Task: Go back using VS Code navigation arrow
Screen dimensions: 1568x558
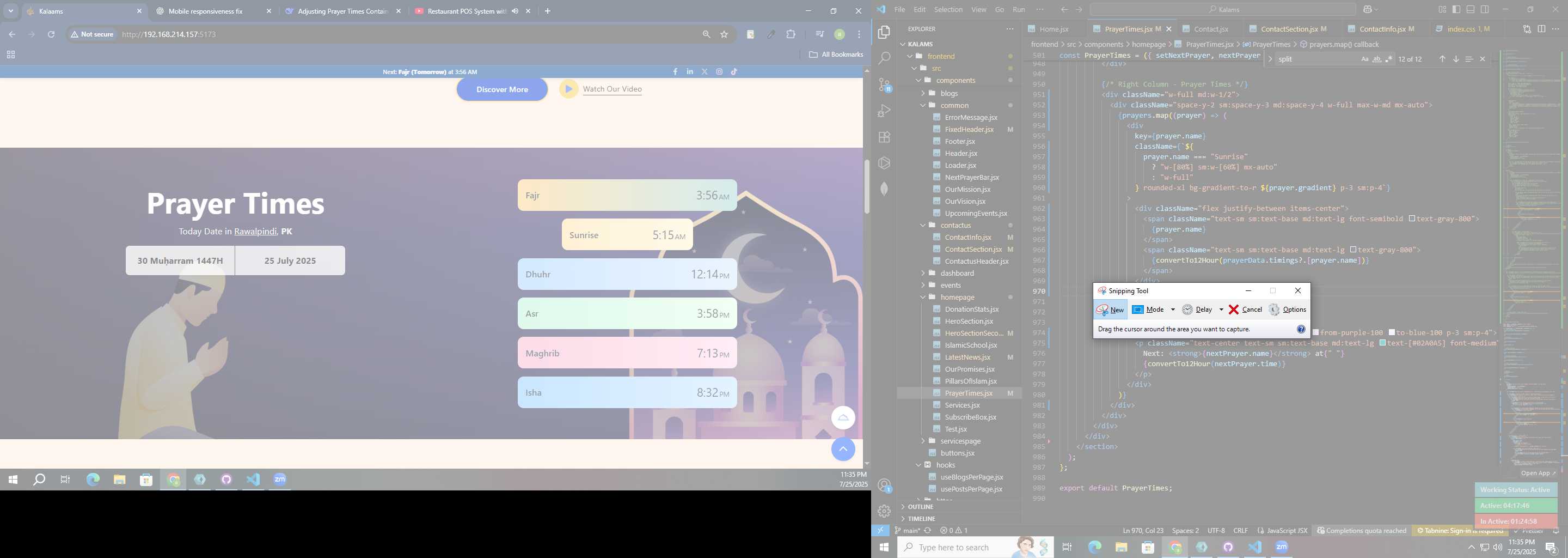Action: point(1064,9)
